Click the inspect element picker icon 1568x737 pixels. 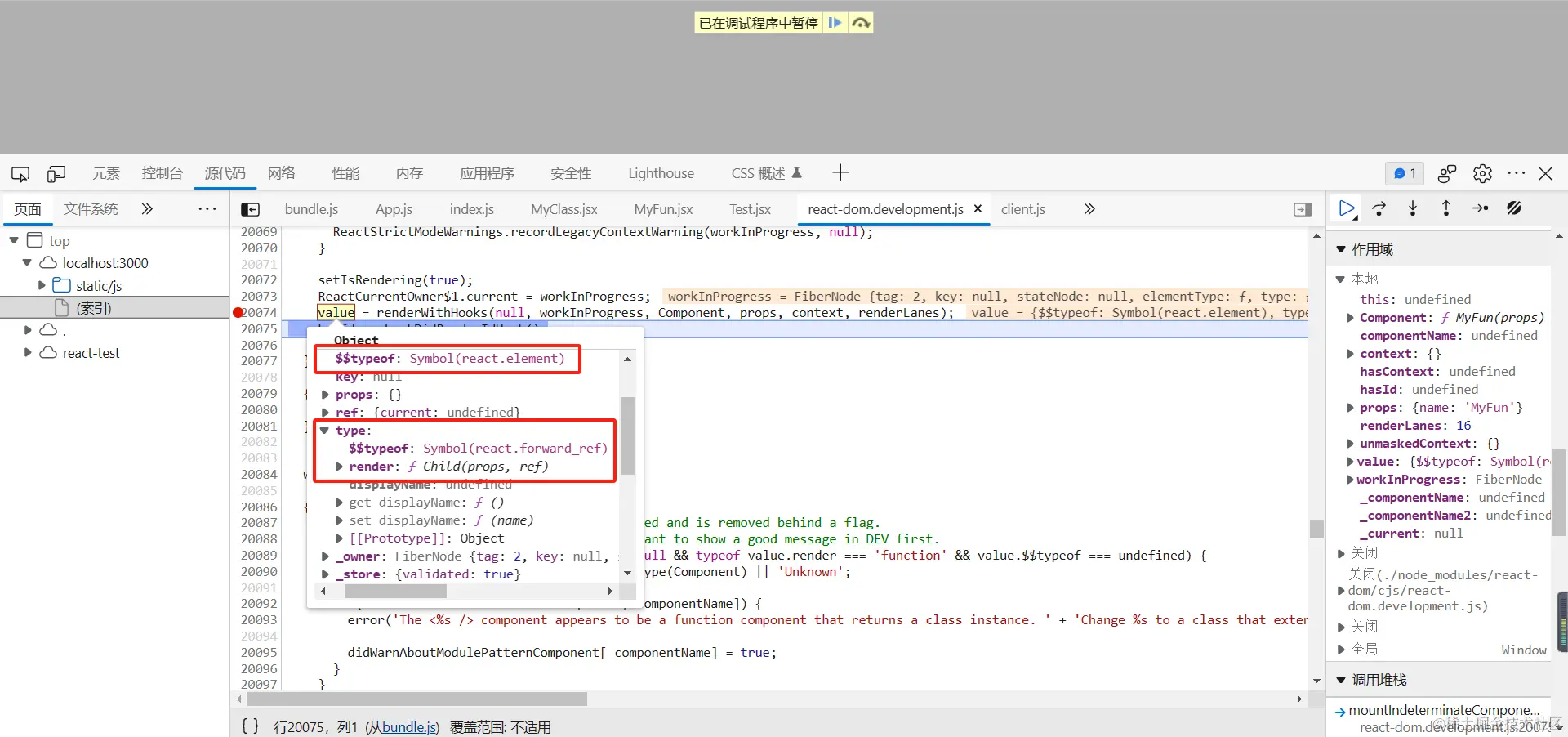20,173
